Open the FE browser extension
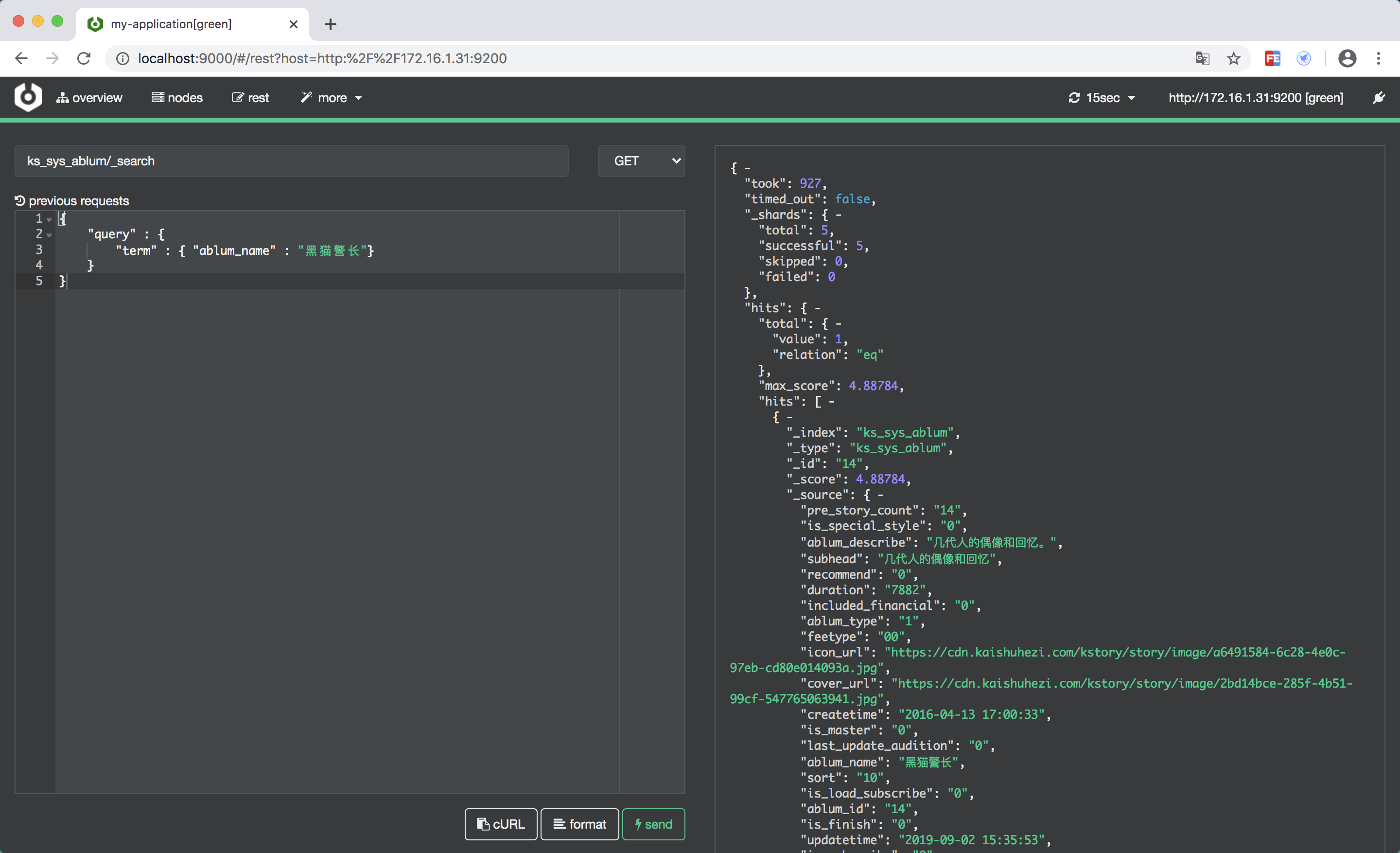Viewport: 1400px width, 853px height. click(1272, 58)
